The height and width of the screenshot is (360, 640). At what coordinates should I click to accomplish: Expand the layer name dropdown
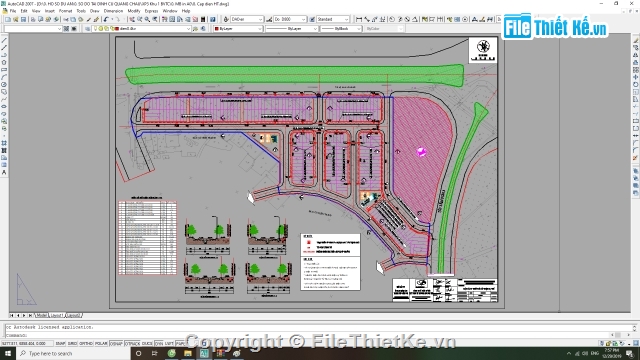(141, 29)
